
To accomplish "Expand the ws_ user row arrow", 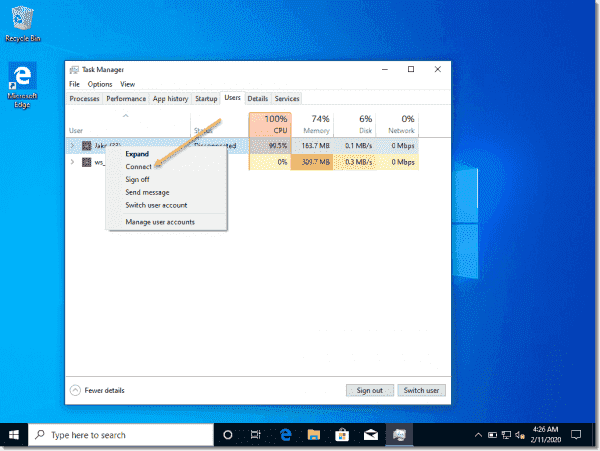I will click(x=72, y=162).
